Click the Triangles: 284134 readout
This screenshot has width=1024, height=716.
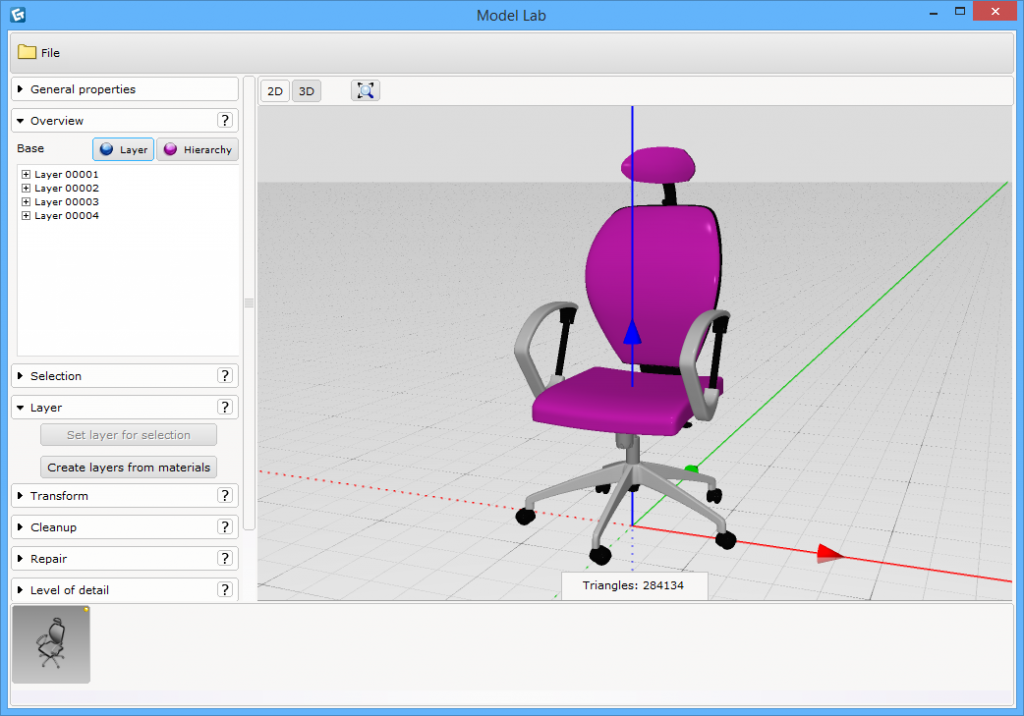click(633, 585)
